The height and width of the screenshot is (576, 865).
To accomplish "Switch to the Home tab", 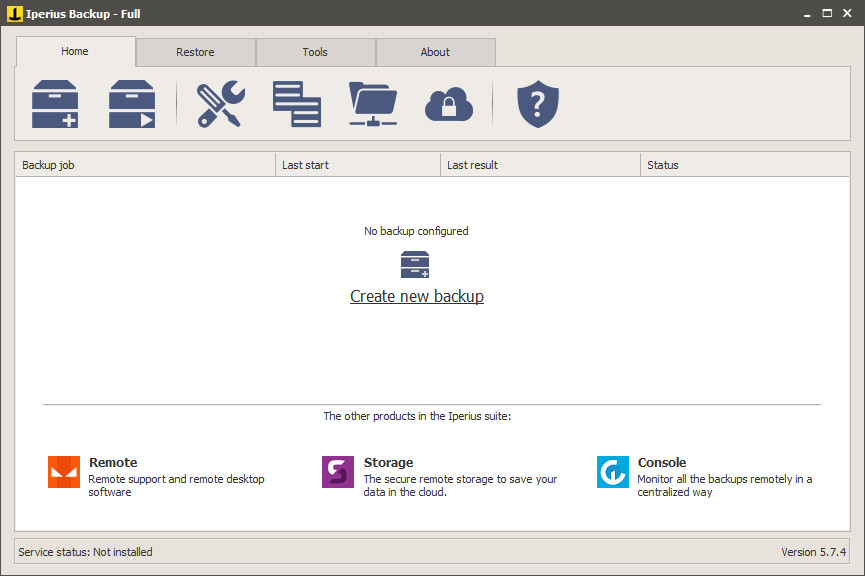I will (75, 51).
